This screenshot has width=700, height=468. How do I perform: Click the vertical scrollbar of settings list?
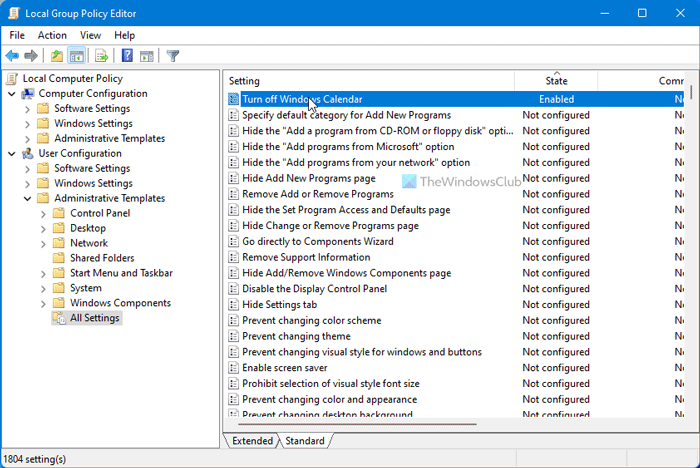690,250
